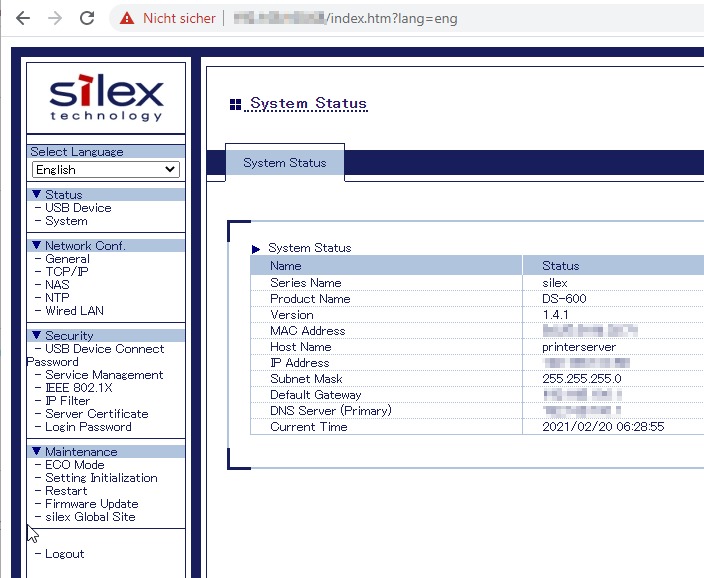Click the 'MAC Address' row label
The width and height of the screenshot is (704, 578).
pyautogui.click(x=308, y=331)
